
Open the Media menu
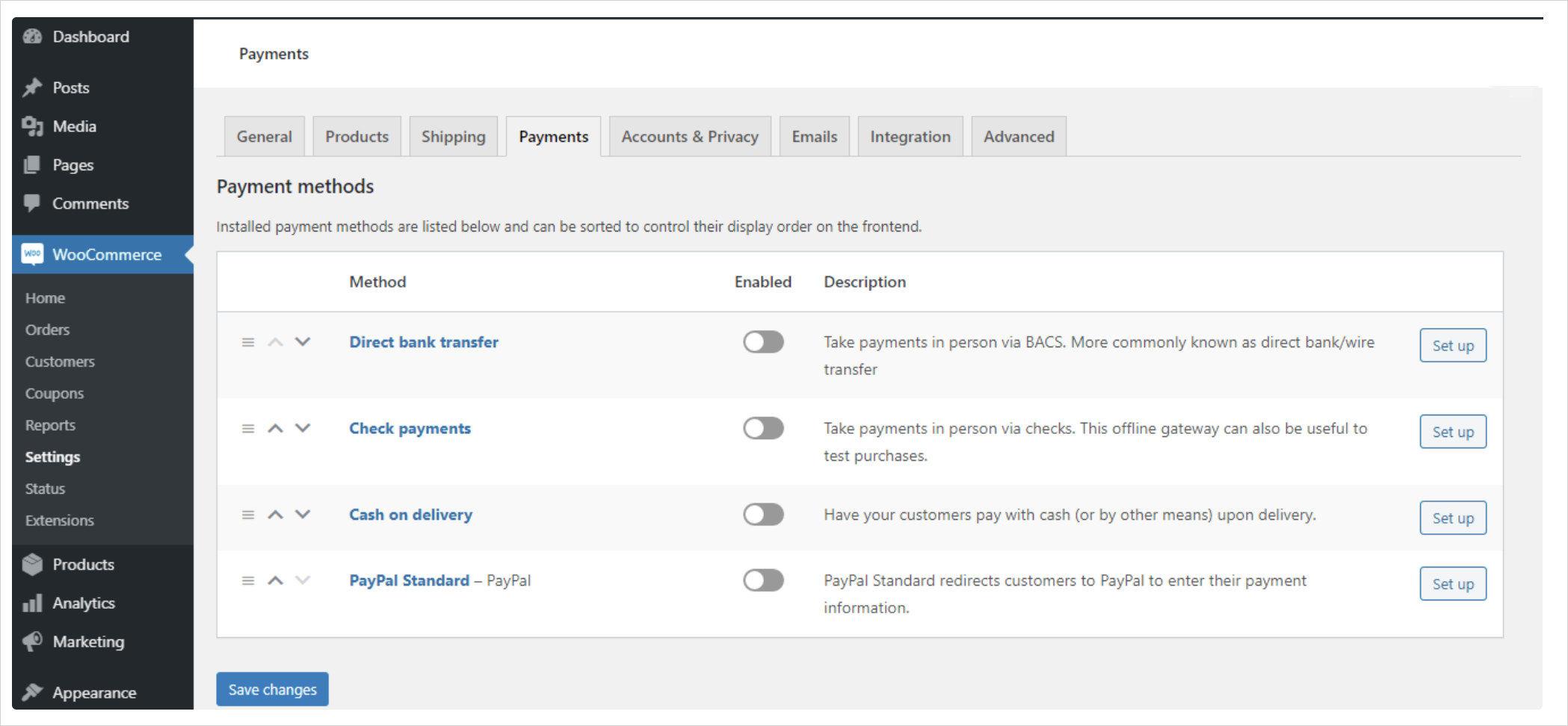coord(103,126)
